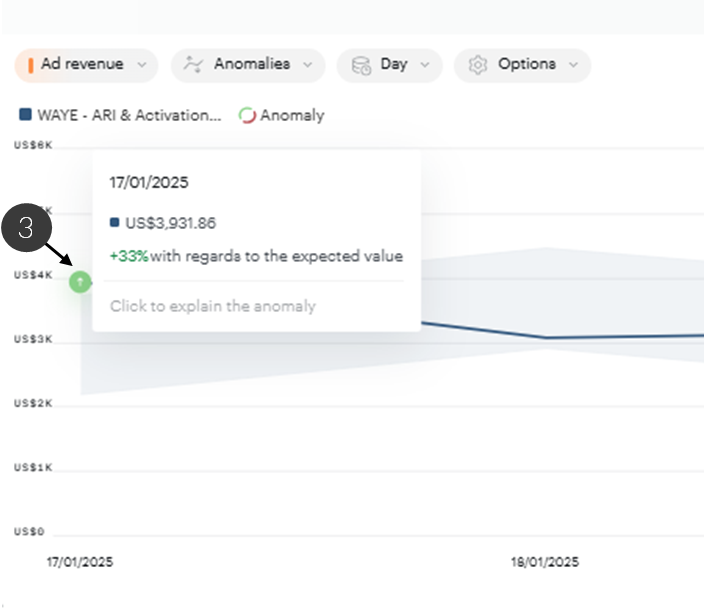The image size is (704, 615).
Task: Click the 17/01/2025 x-axis date label
Action: [80, 562]
